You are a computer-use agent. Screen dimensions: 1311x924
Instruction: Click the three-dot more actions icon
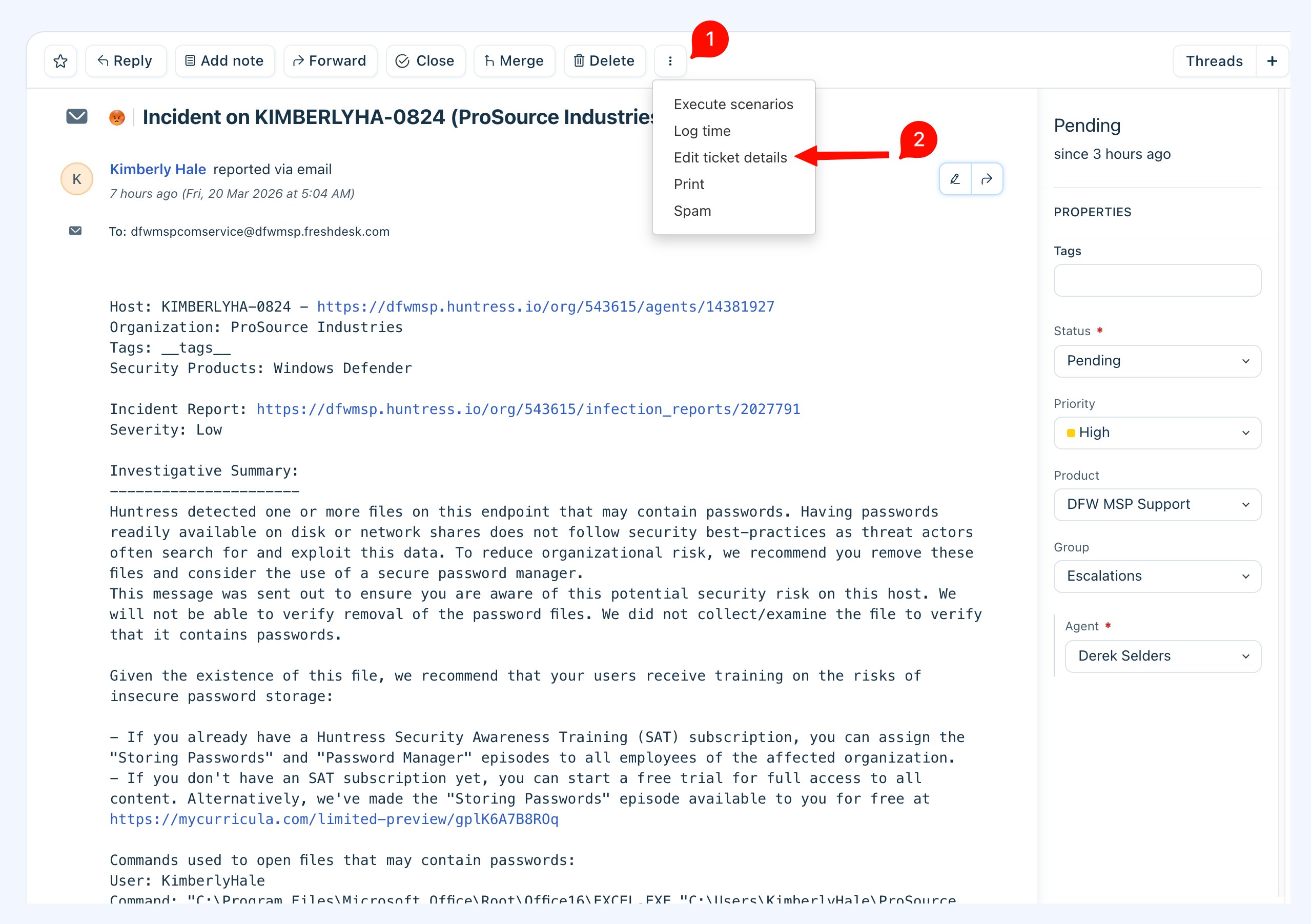tap(670, 61)
